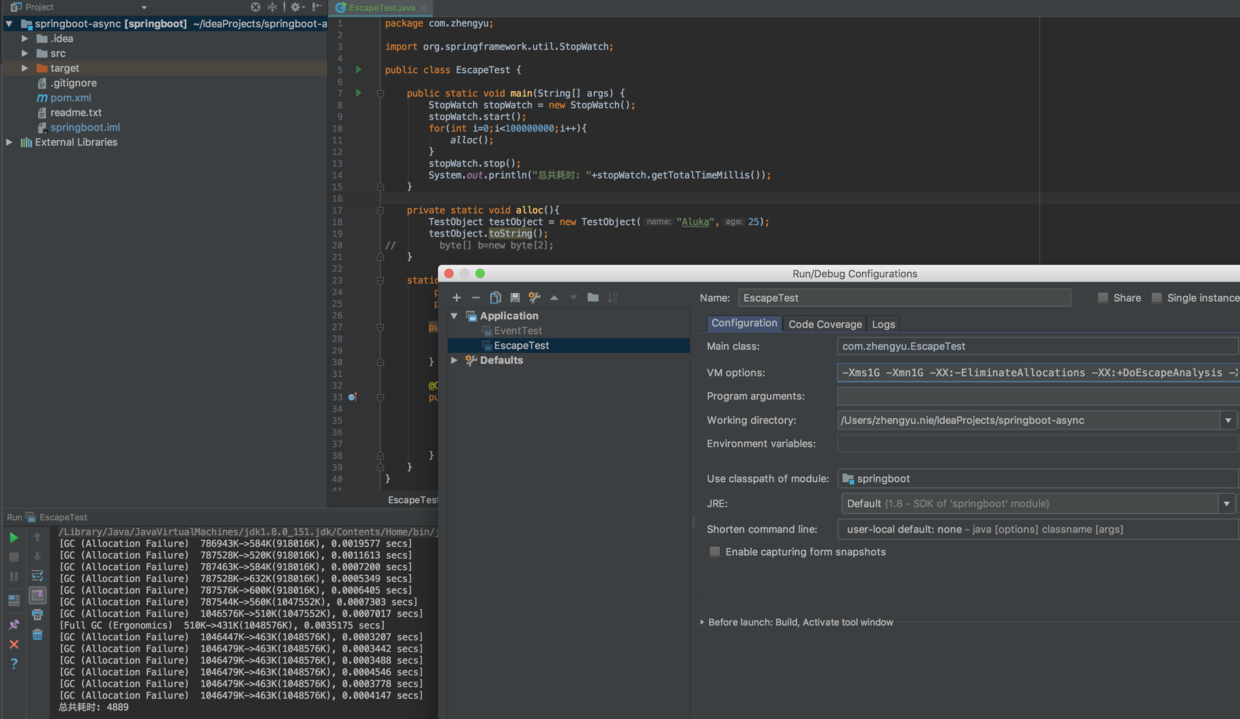Check Enable capturing form snapshots

click(715, 552)
